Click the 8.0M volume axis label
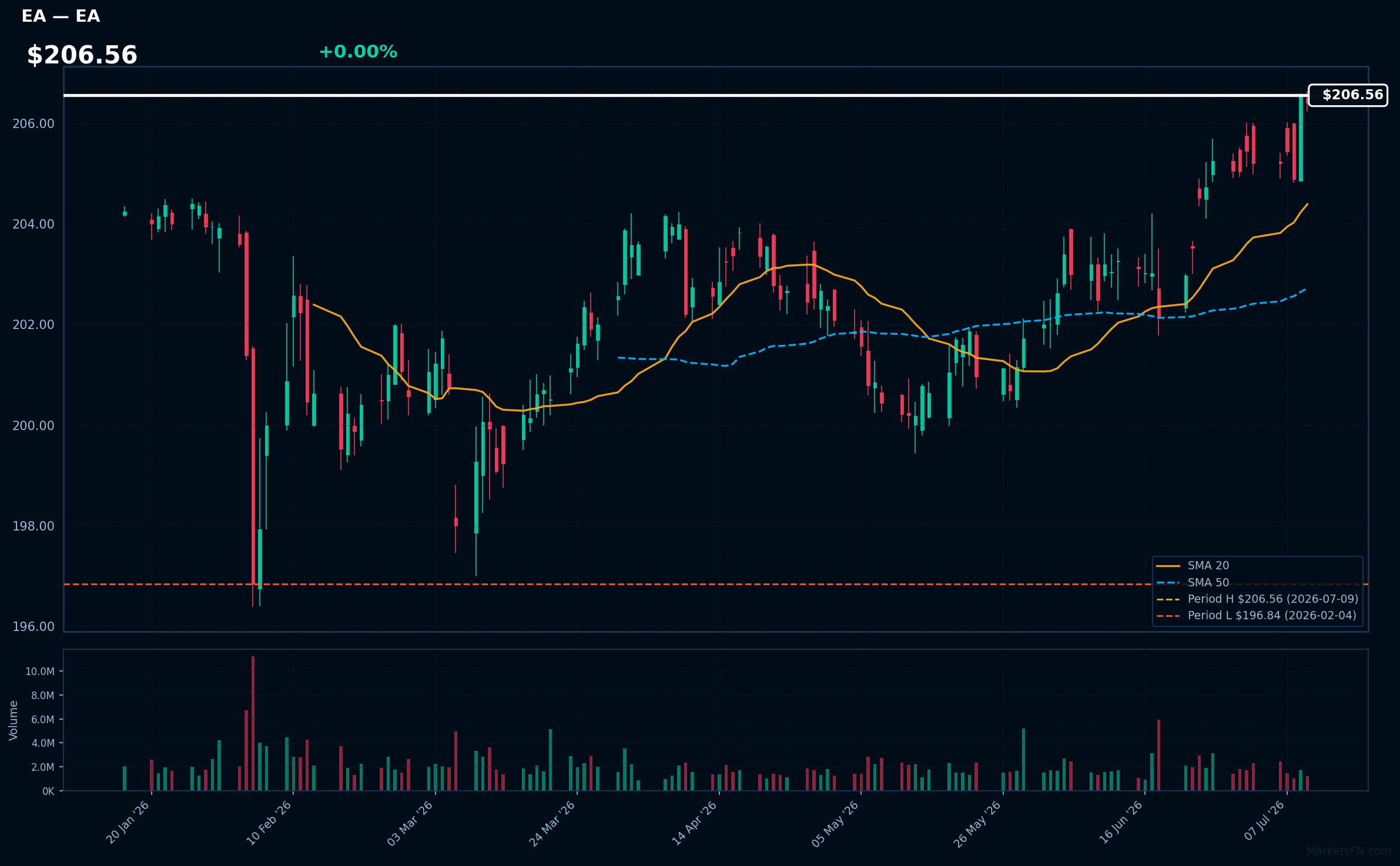Viewport: 1400px width, 866px height. [43, 696]
